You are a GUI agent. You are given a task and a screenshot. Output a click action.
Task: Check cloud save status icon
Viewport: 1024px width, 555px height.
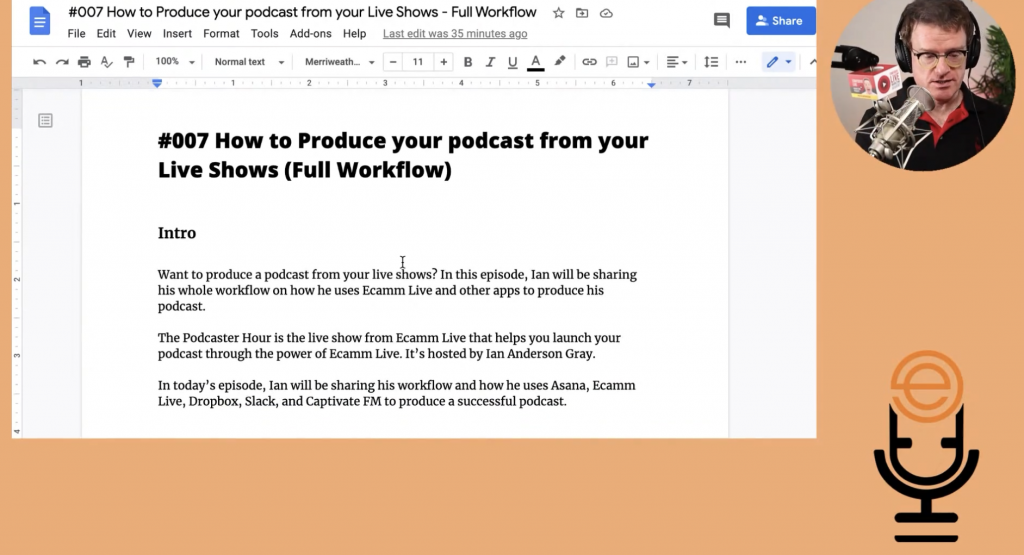click(x=606, y=13)
